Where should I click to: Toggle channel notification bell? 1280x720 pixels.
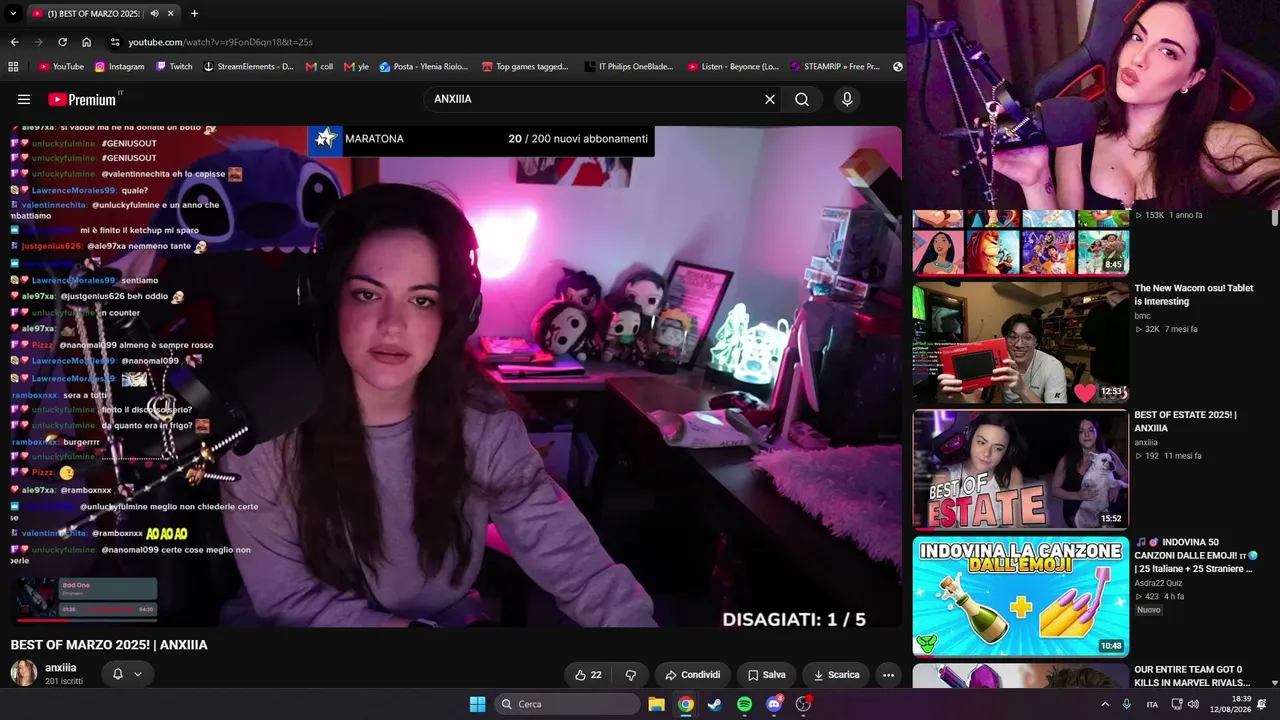117,674
